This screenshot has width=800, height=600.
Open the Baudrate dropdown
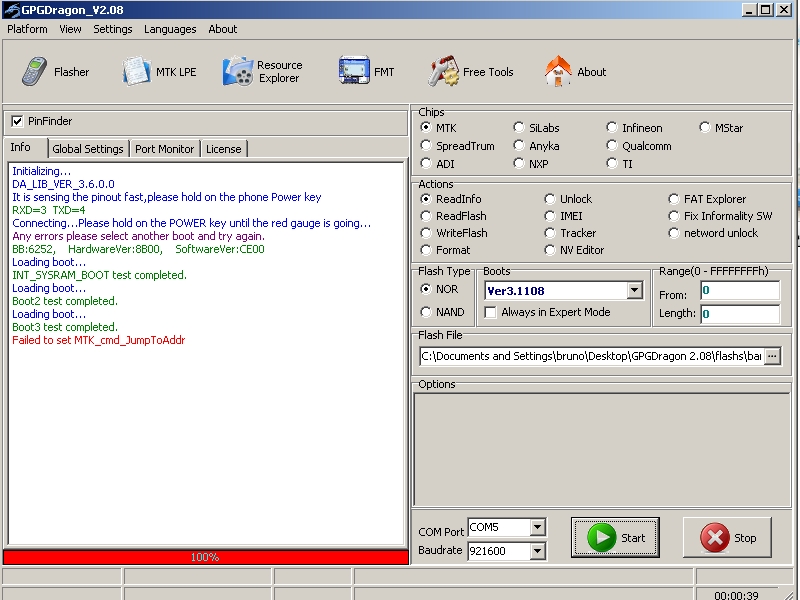tap(537, 551)
